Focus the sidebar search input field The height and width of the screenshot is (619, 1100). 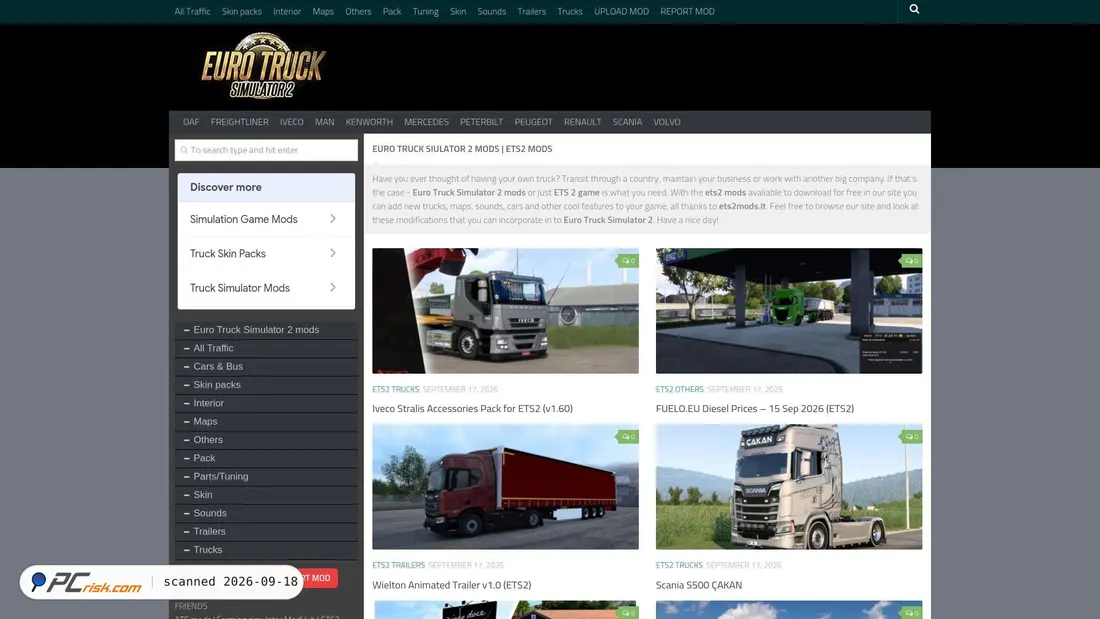click(x=266, y=150)
